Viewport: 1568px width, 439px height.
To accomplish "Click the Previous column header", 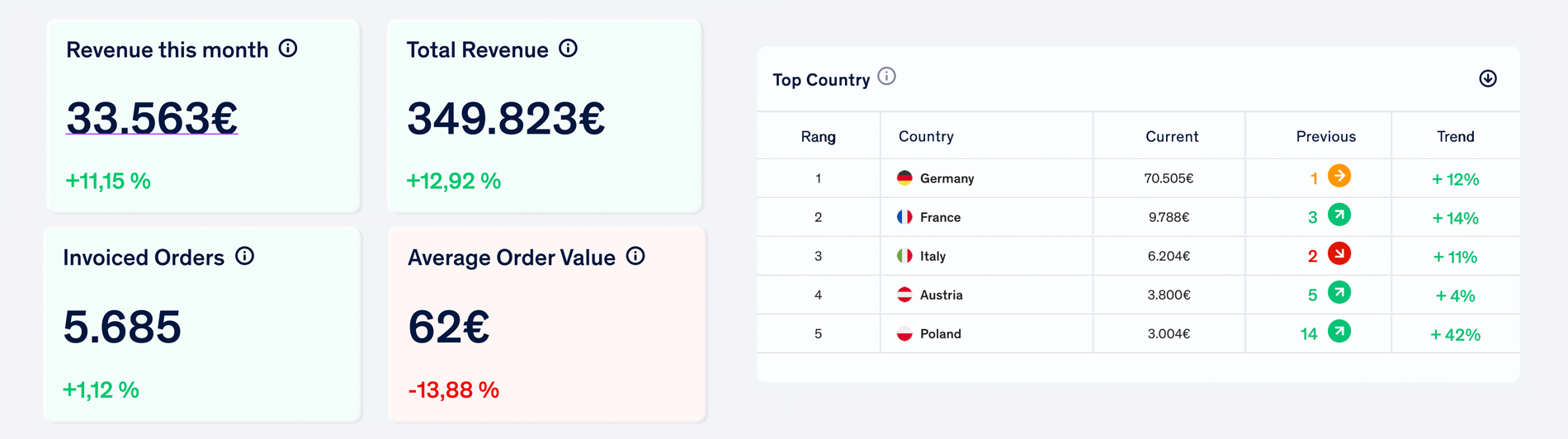I will (x=1325, y=136).
